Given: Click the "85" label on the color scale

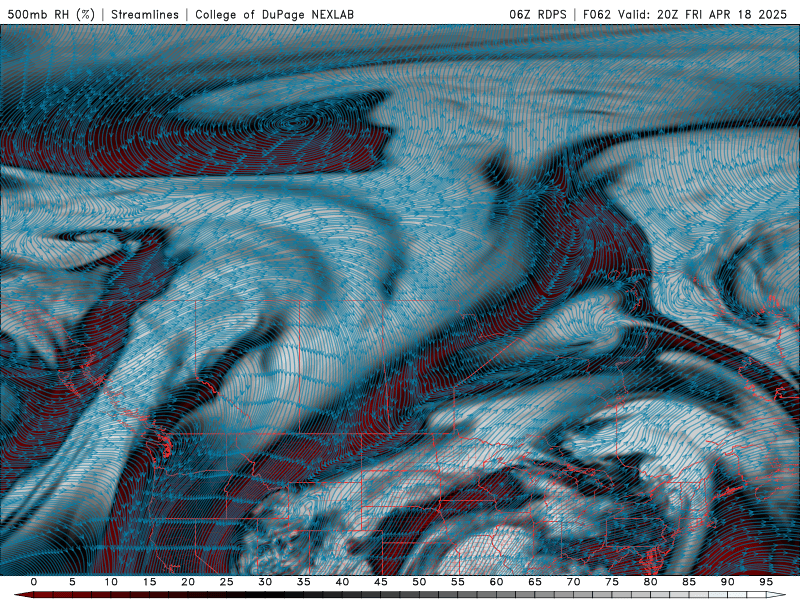Looking at the screenshot, I should click(689, 582).
